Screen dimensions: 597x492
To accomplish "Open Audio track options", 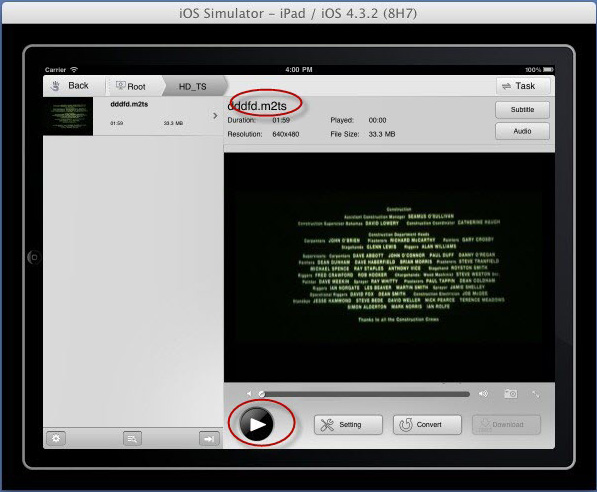I will pyautogui.click(x=522, y=131).
